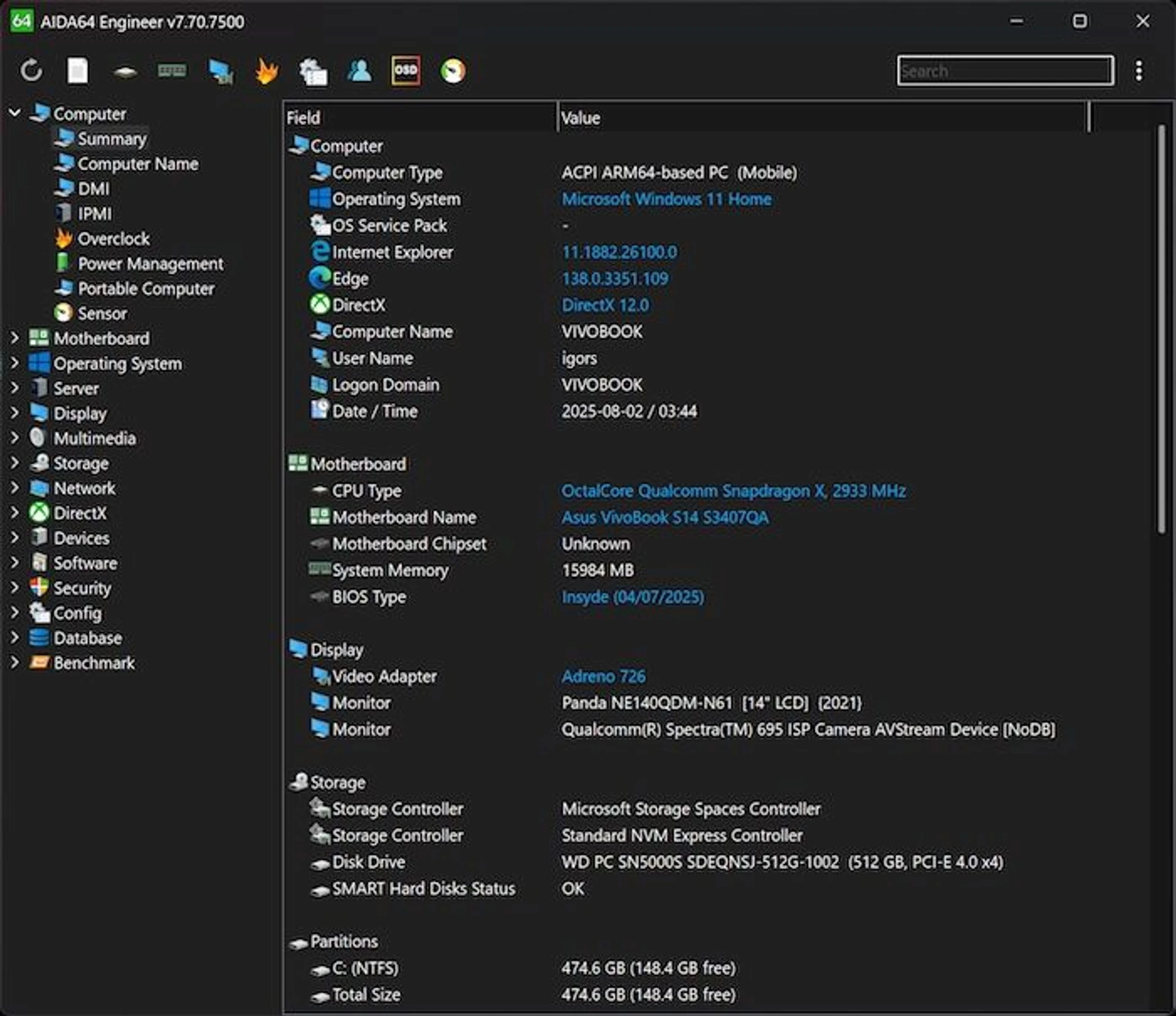
Task: Click the DirectX 12.0 link
Action: (605, 305)
